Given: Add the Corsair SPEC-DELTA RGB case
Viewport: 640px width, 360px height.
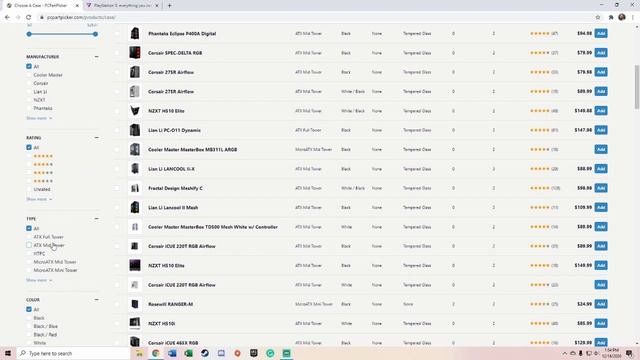Looking at the screenshot, I should 601,53.
